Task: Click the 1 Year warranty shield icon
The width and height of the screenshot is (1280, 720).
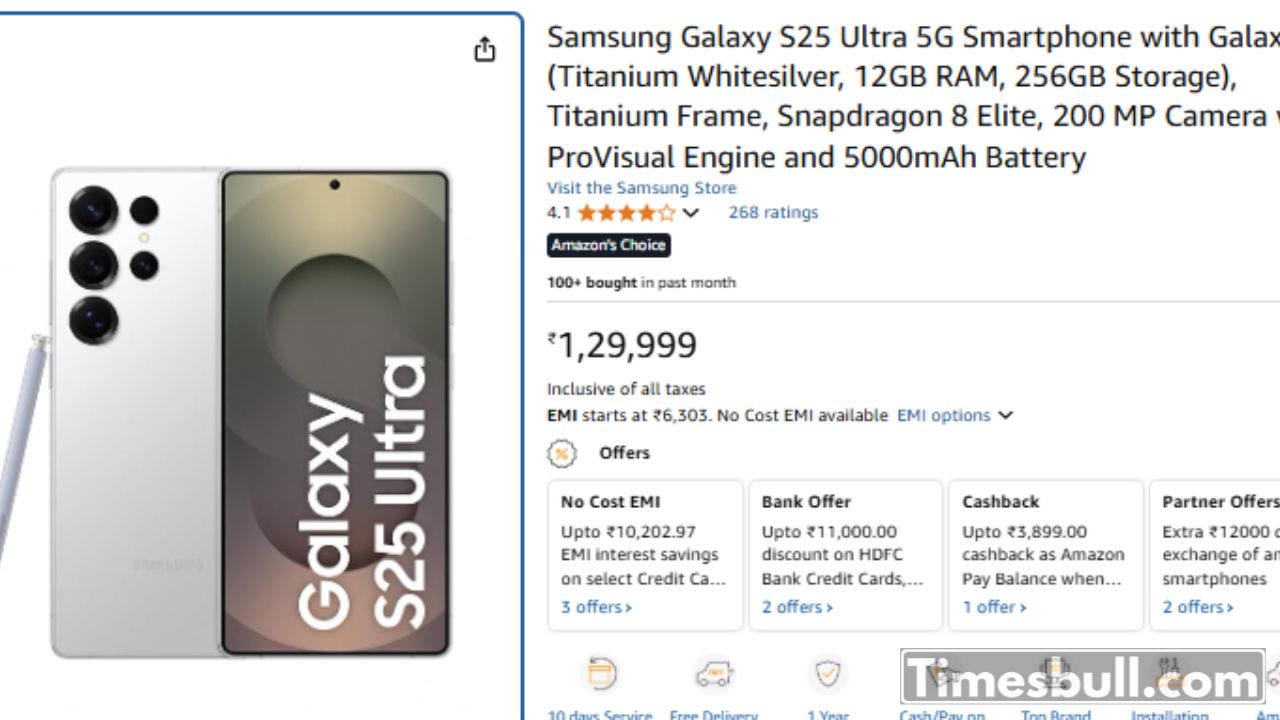Action: click(828, 675)
